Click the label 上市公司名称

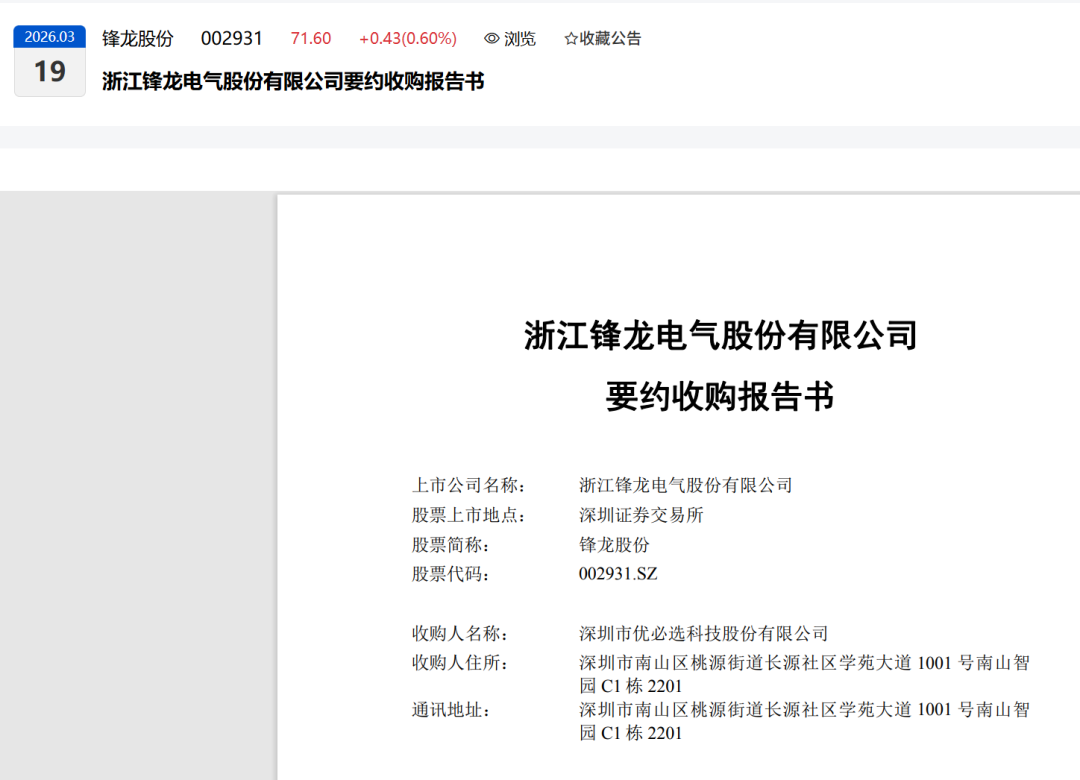468,485
